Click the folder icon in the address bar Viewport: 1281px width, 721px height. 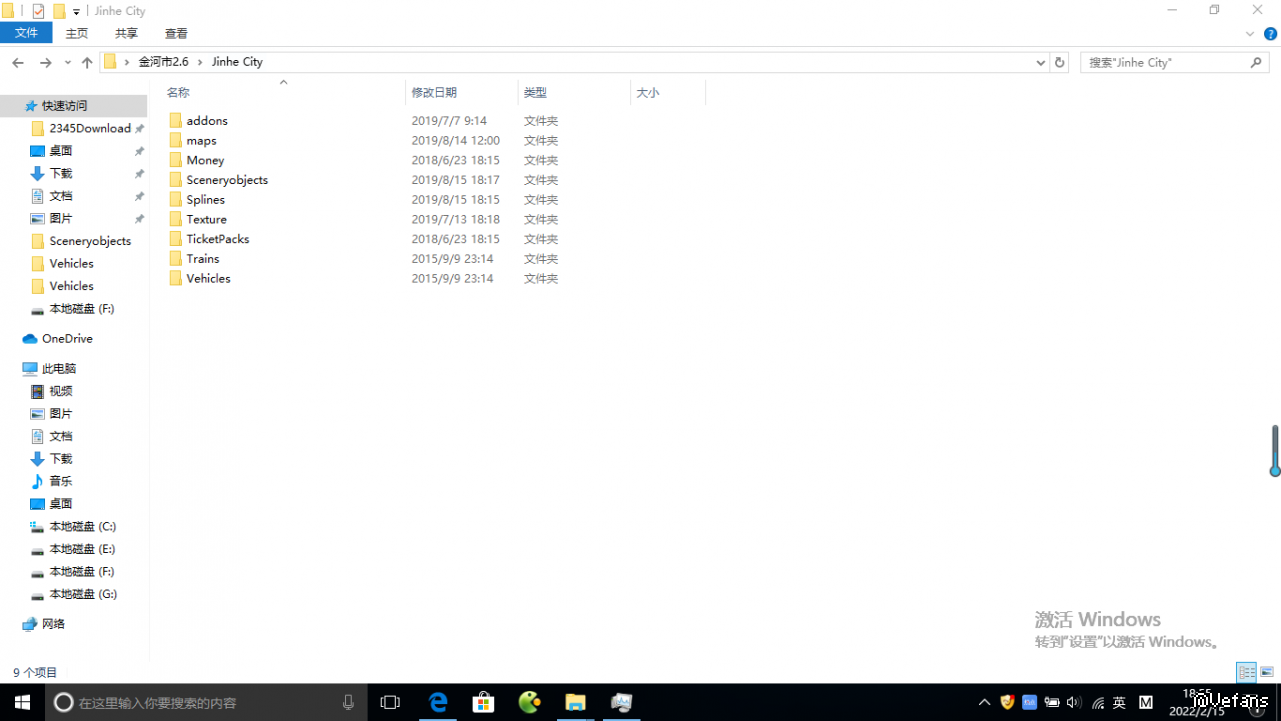110,62
